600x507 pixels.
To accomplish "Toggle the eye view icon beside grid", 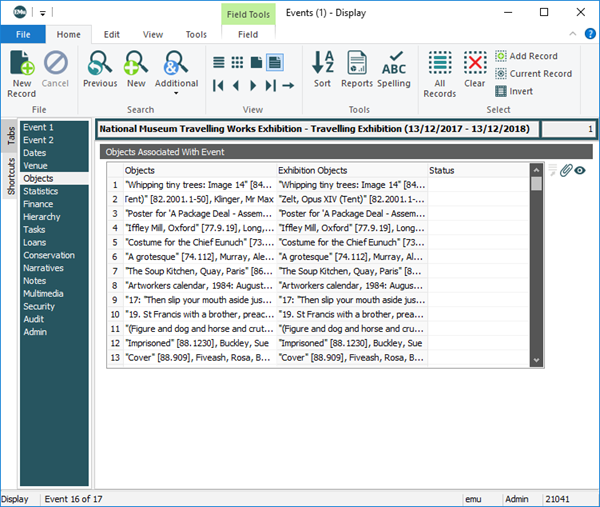I will [x=580, y=171].
